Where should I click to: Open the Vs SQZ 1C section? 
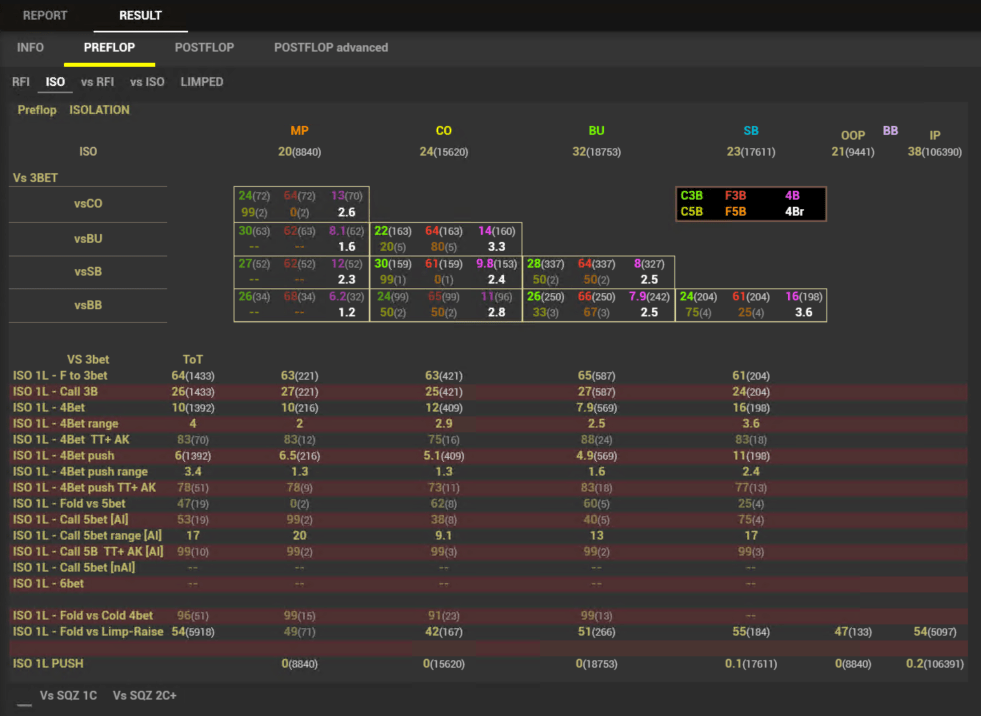[68, 695]
